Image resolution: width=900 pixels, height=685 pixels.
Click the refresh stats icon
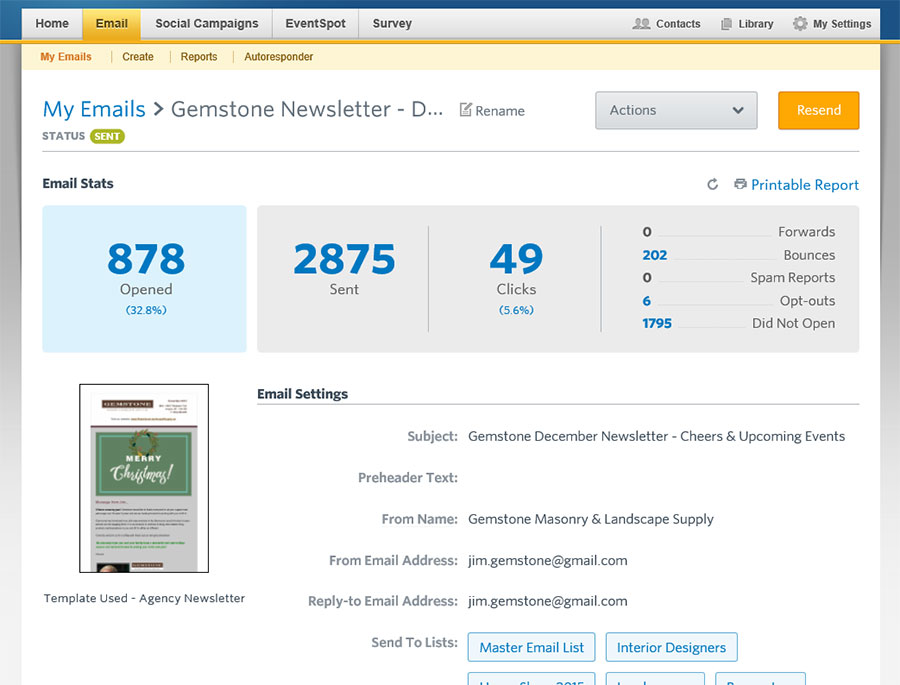point(712,185)
